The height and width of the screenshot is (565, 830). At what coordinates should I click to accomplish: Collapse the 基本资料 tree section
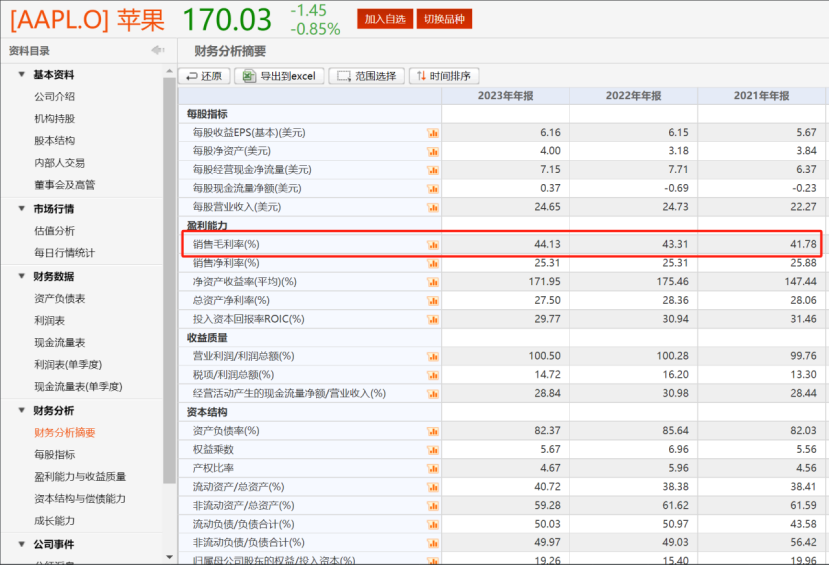21,75
